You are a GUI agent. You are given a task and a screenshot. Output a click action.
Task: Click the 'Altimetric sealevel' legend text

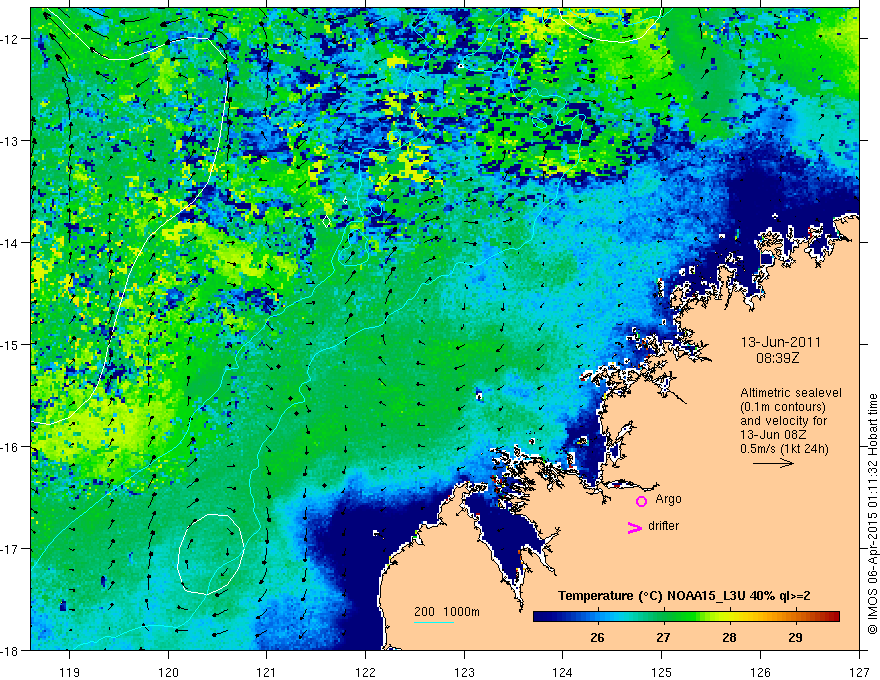(x=791, y=393)
